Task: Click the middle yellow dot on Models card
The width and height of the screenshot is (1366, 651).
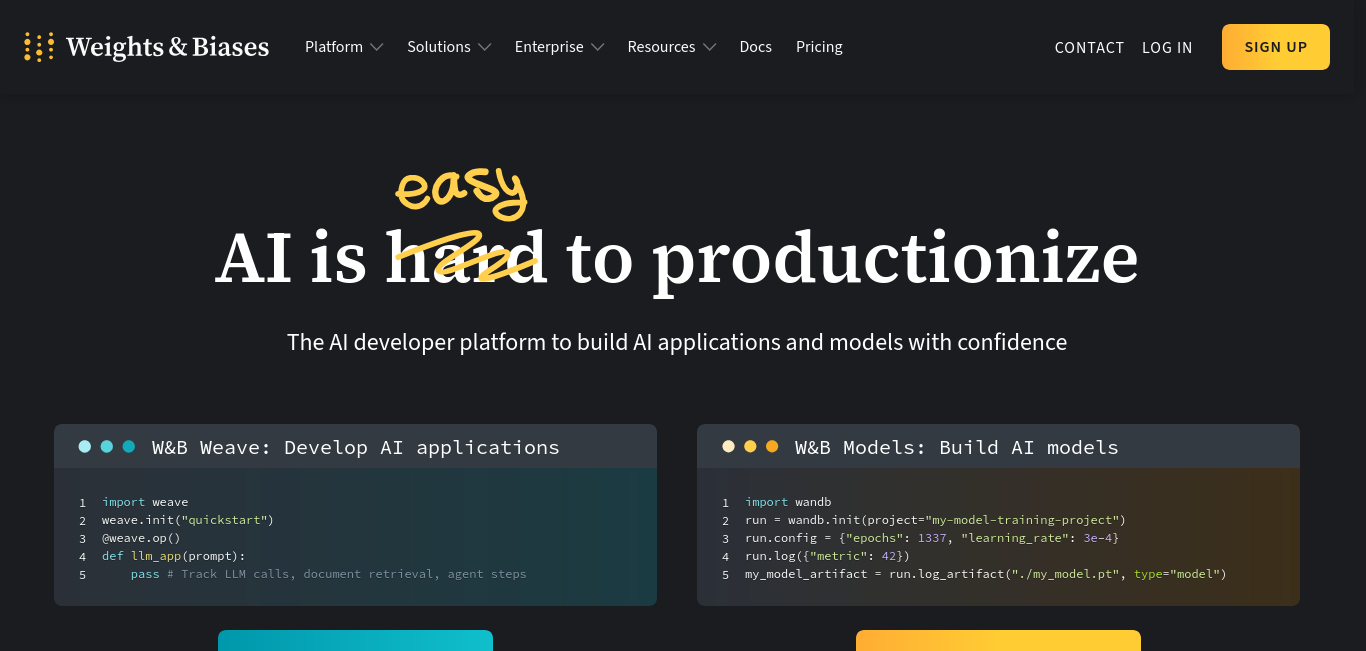Action: (x=750, y=447)
